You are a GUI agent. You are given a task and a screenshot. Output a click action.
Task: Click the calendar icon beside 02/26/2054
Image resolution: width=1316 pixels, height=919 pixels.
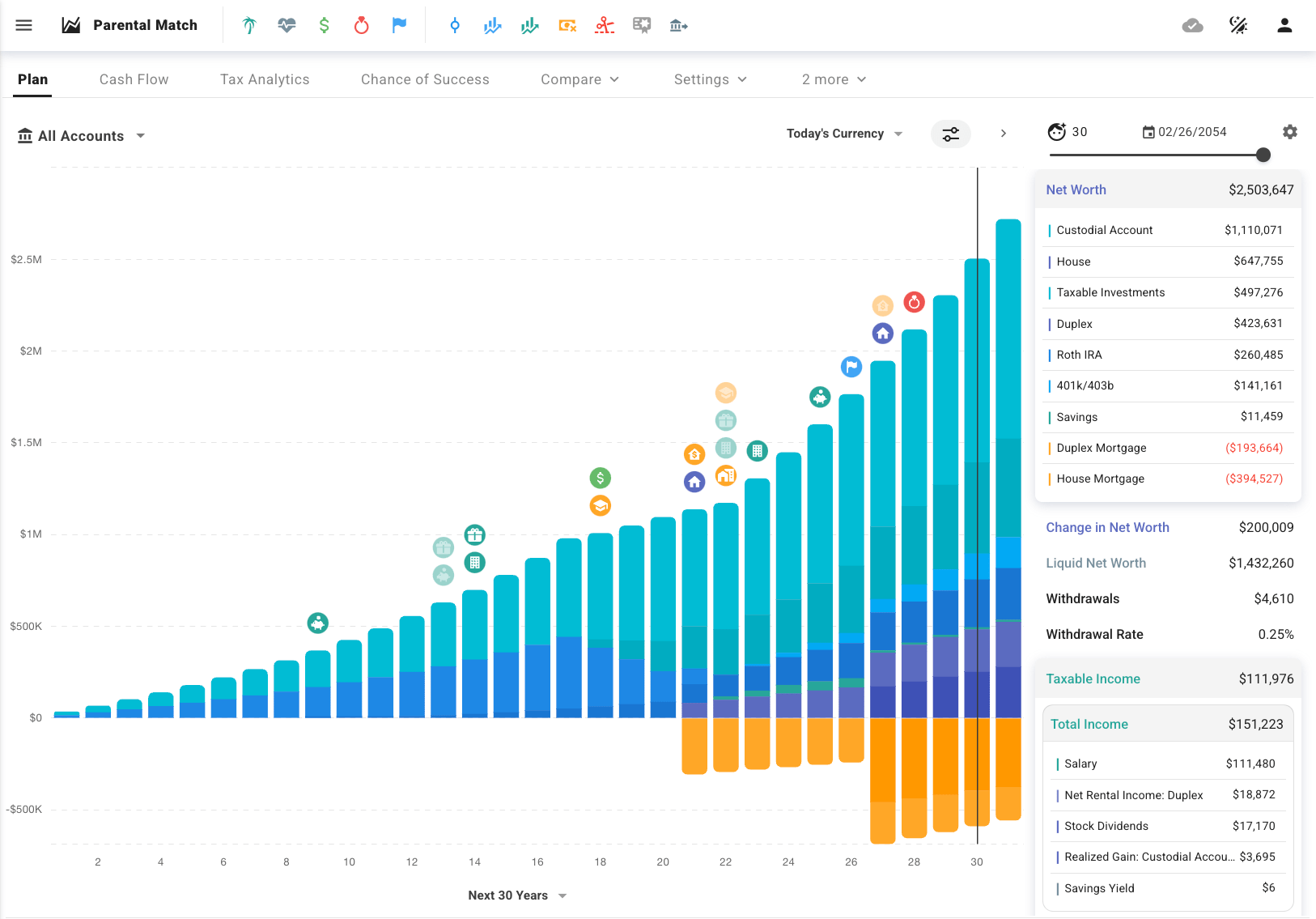[1148, 132]
